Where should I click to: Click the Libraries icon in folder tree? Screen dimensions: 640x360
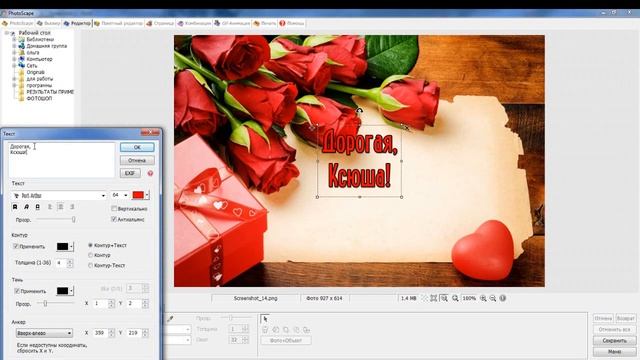click(x=22, y=40)
